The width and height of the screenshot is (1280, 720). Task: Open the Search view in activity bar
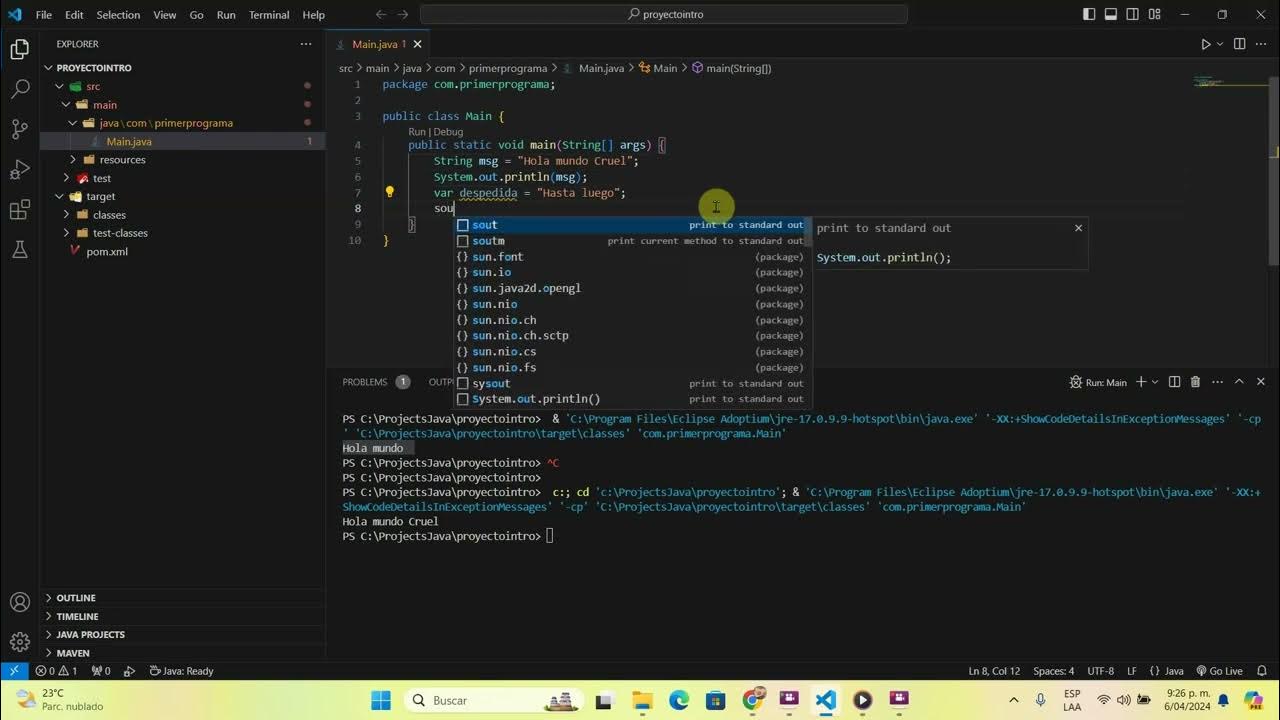[x=19, y=89]
